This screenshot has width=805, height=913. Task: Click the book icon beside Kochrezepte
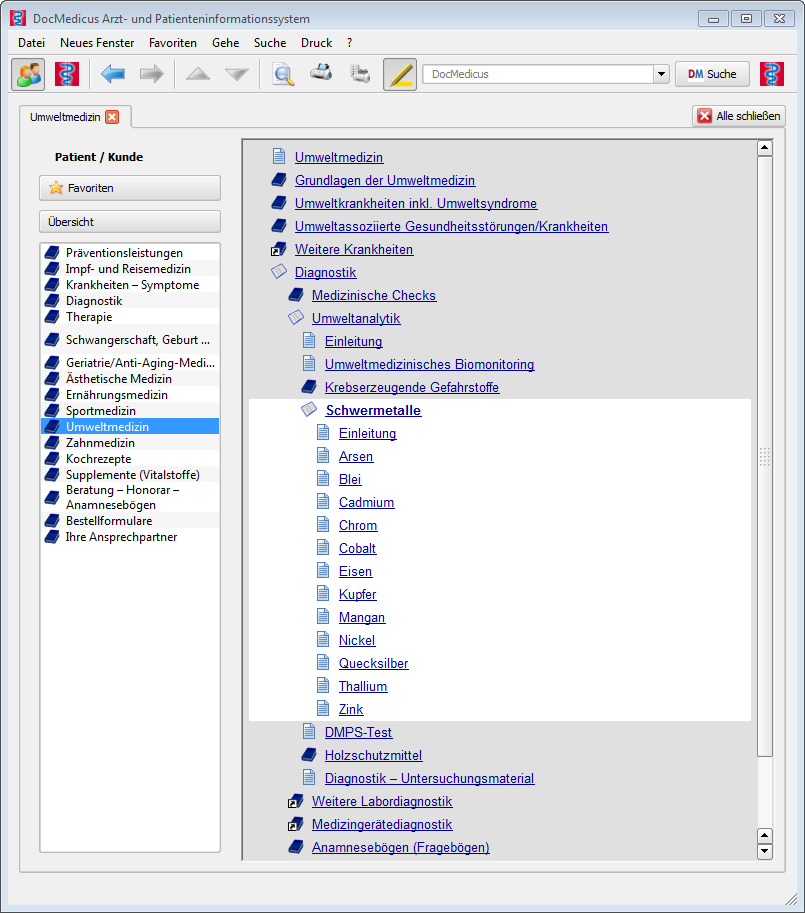[x=52, y=459]
